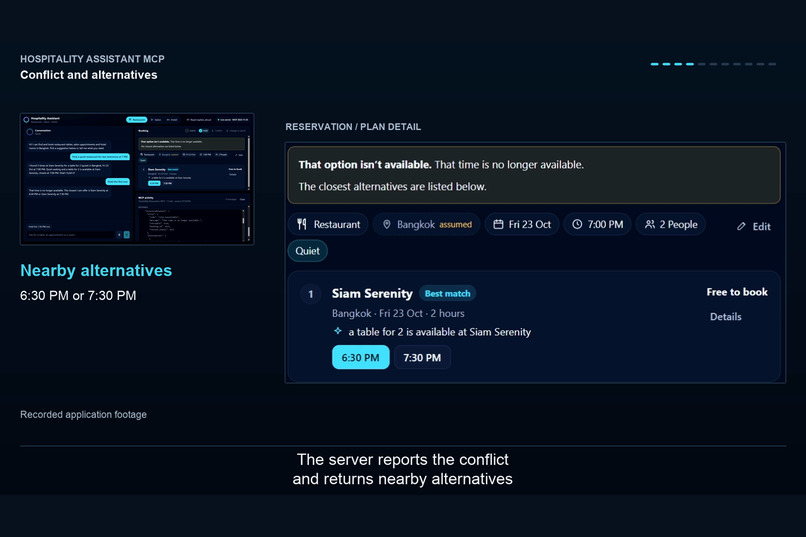
Task: Select the 2 People party-size chip
Action: click(671, 225)
